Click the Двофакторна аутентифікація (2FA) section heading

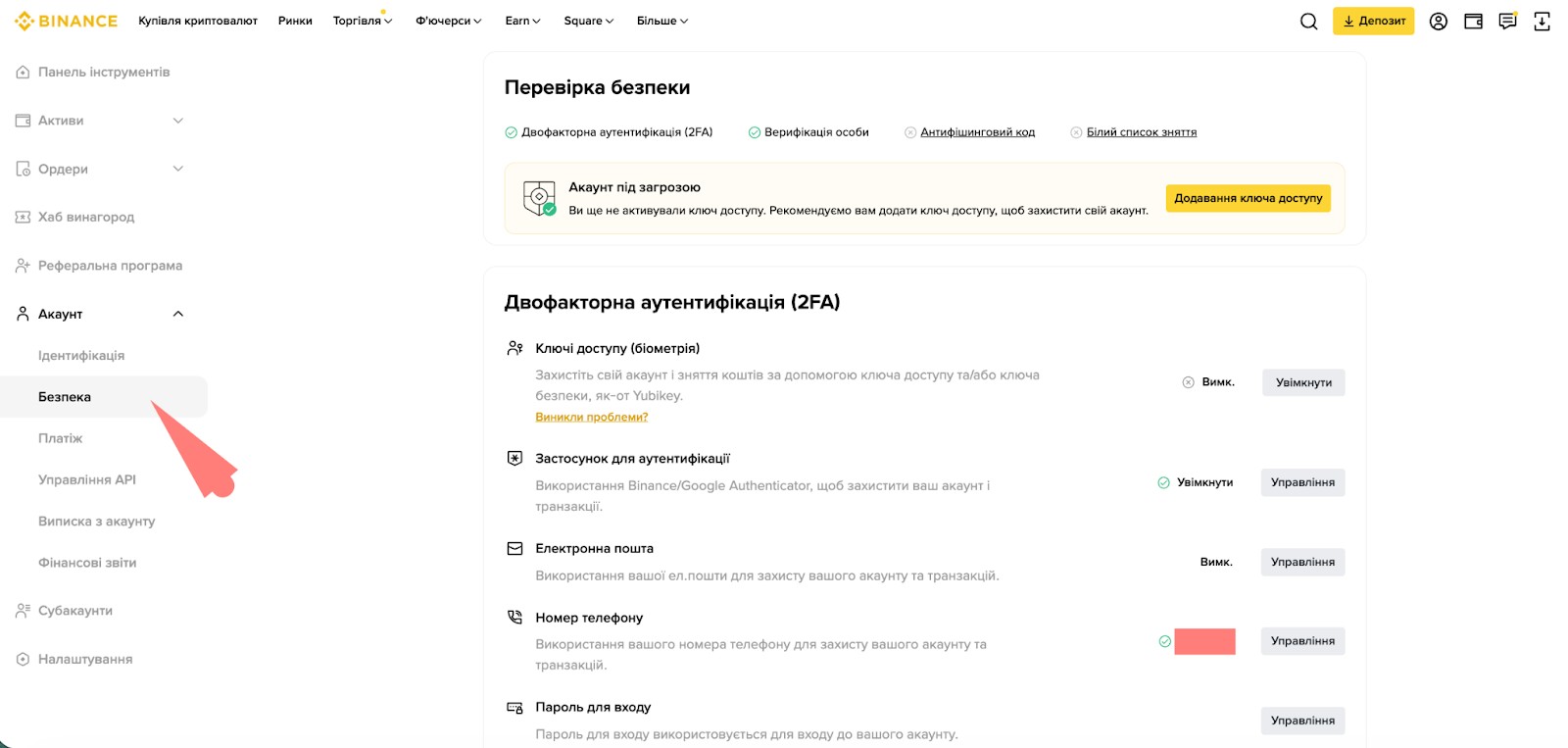point(672,302)
